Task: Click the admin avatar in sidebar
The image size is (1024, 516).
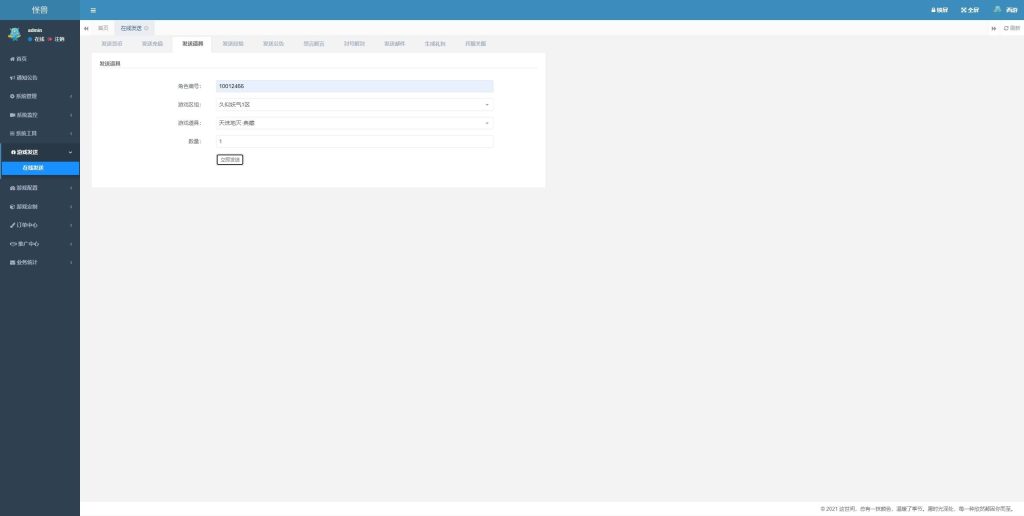Action: [14, 34]
